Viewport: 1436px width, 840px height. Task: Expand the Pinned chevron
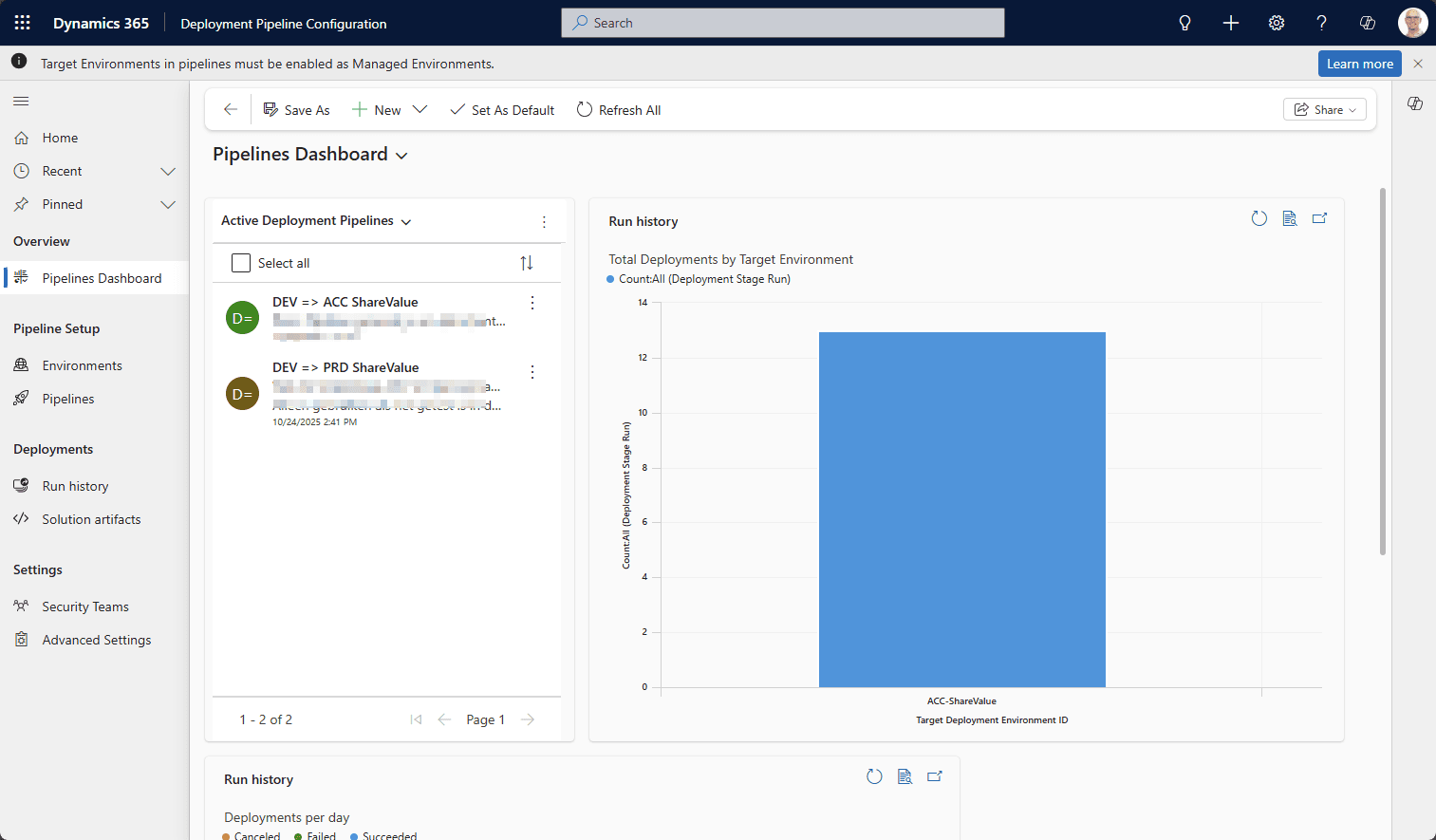[x=168, y=204]
